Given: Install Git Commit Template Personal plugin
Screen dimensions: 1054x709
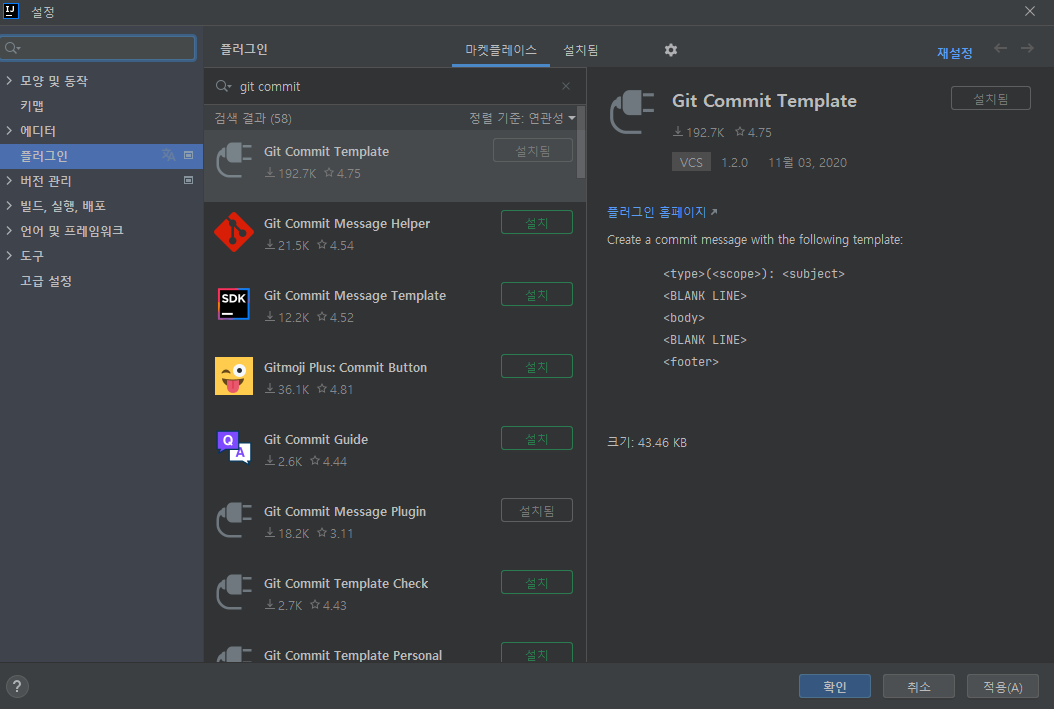Looking at the screenshot, I should pos(536,653).
